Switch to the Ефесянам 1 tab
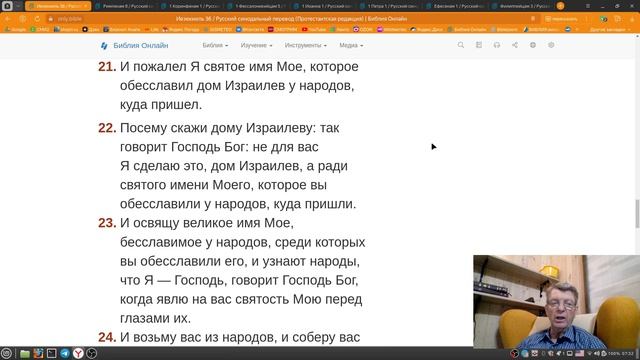Screen dimensions: 640x360 click(x=456, y=6)
